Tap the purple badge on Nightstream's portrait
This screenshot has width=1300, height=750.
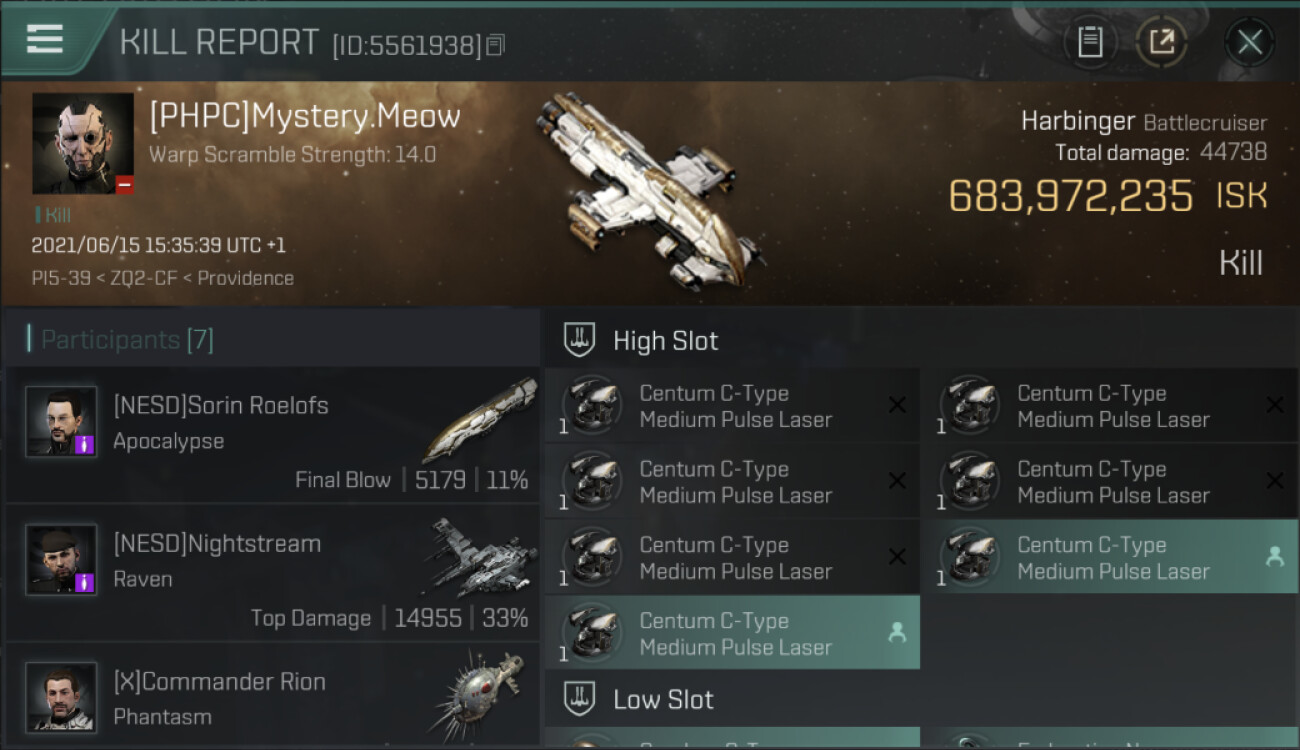click(x=85, y=581)
